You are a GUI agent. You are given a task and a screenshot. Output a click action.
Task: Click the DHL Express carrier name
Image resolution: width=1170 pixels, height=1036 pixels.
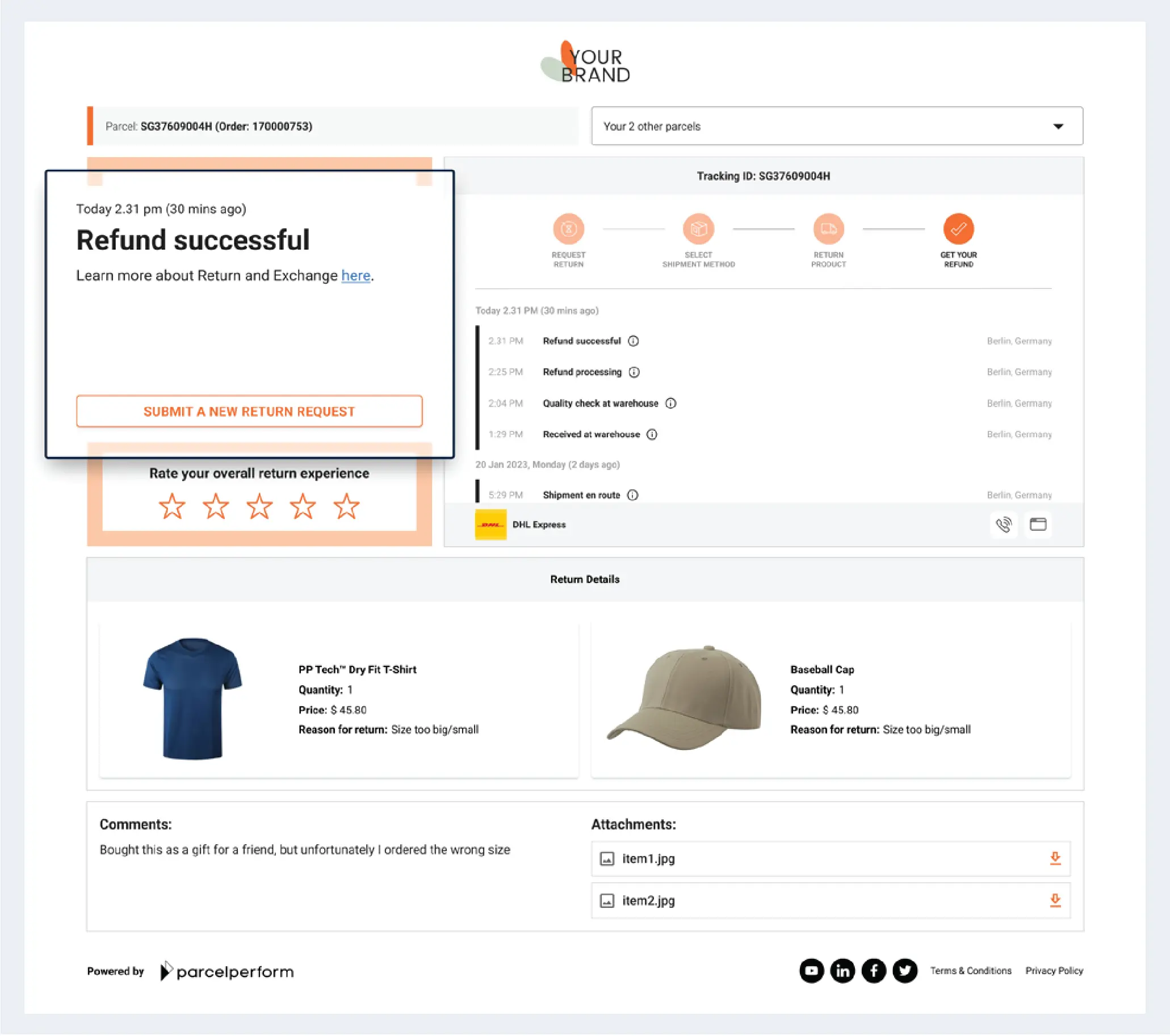click(x=539, y=525)
